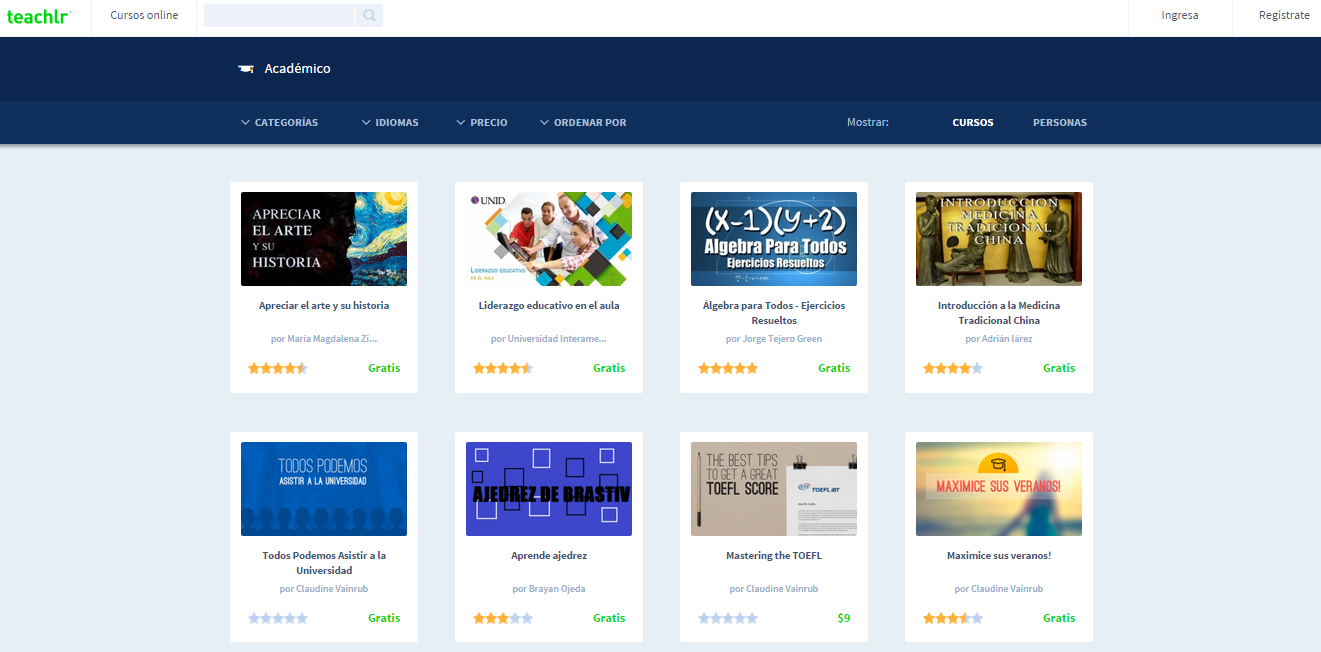
Task: Click the Regístrate sign-up link
Action: click(1283, 16)
